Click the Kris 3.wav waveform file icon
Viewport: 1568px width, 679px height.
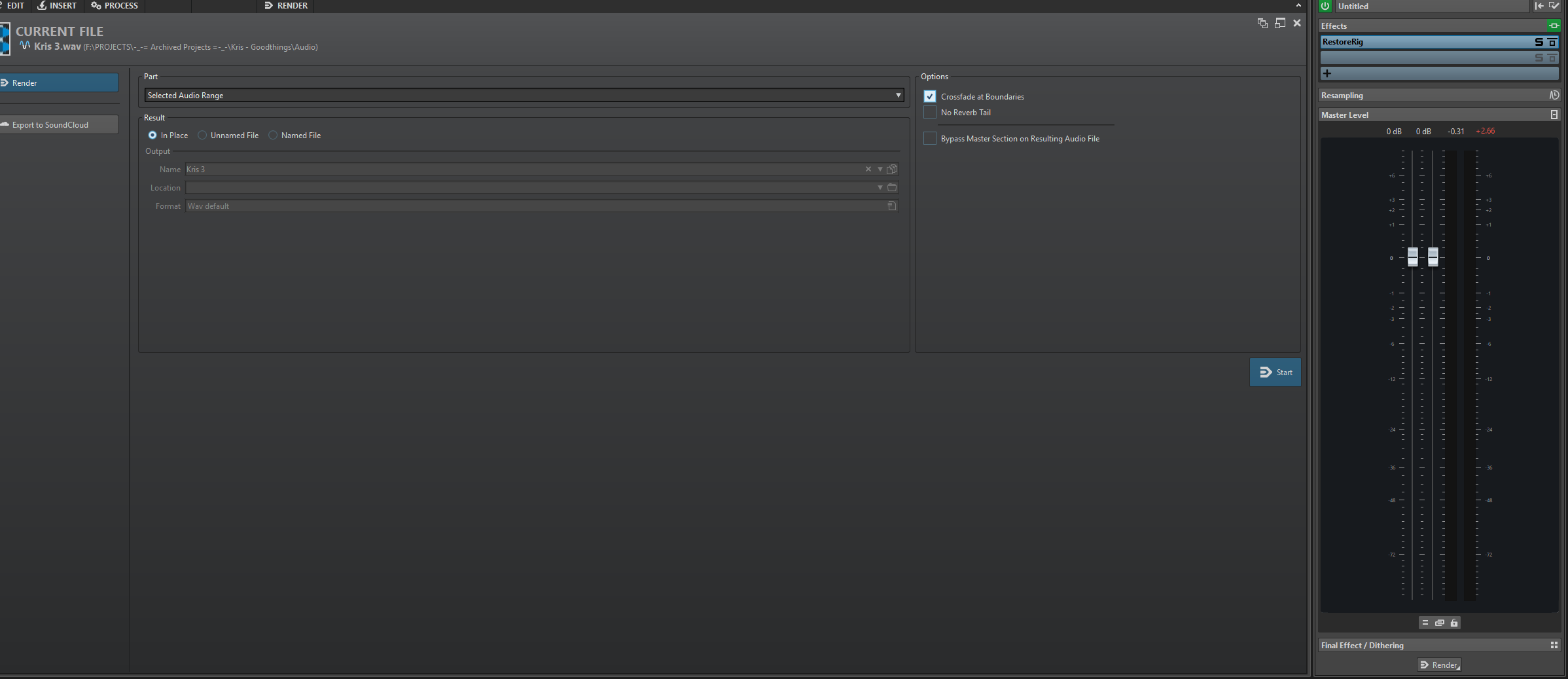pyautogui.click(x=25, y=46)
